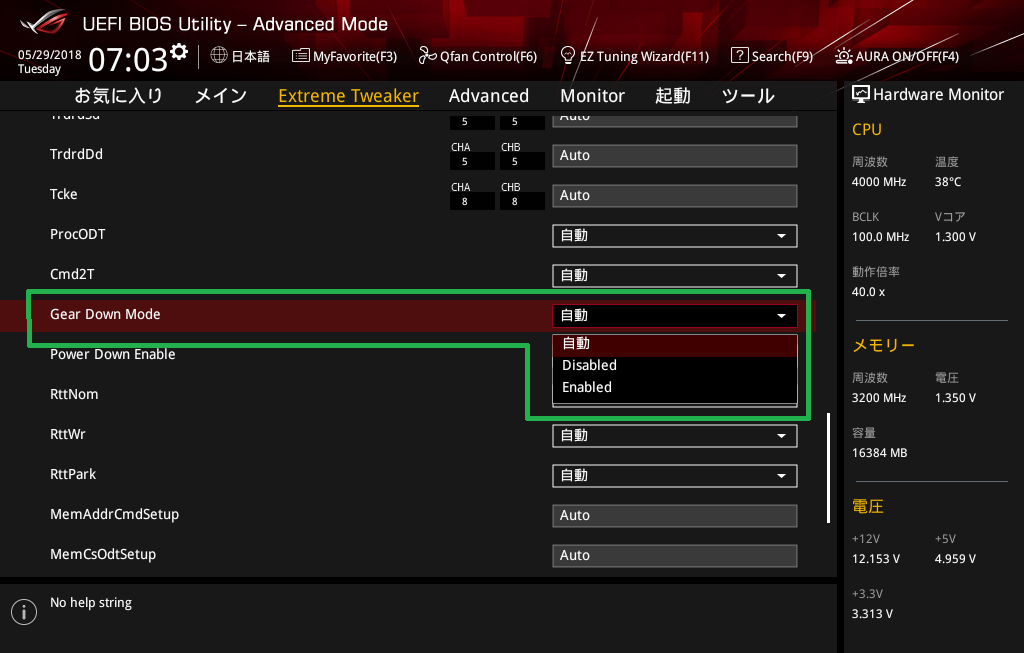
Task: Expand the Cmd2T dropdown
Action: tap(675, 276)
